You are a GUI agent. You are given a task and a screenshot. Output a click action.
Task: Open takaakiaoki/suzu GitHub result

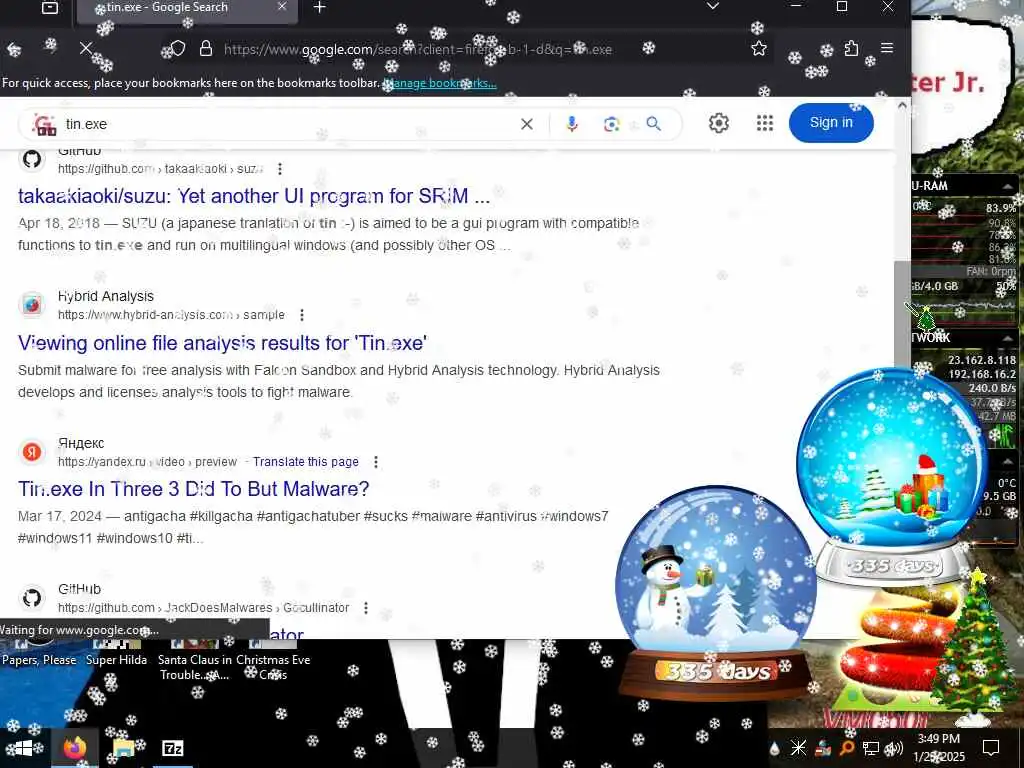coord(253,196)
